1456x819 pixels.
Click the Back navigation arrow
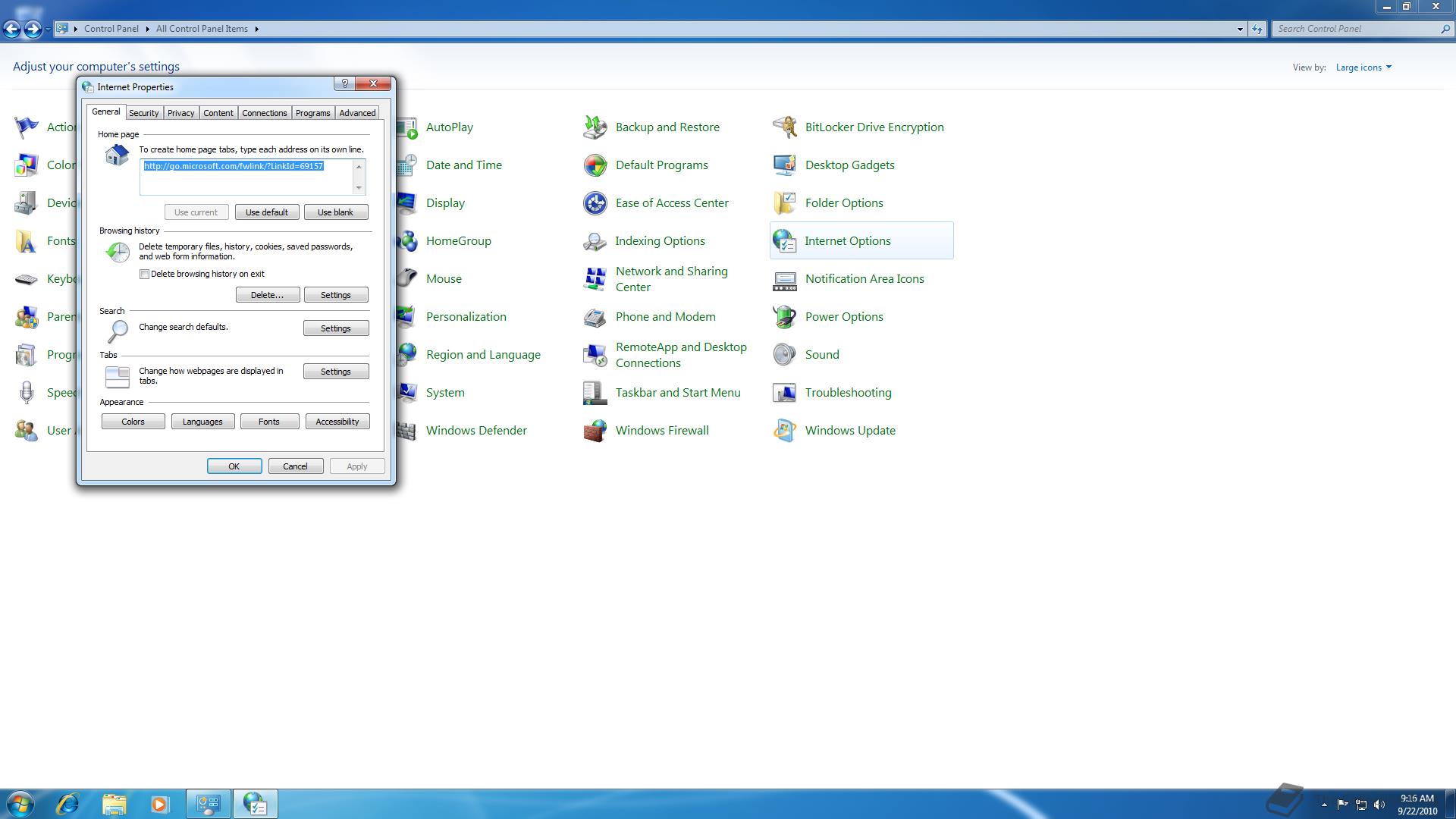click(11, 29)
